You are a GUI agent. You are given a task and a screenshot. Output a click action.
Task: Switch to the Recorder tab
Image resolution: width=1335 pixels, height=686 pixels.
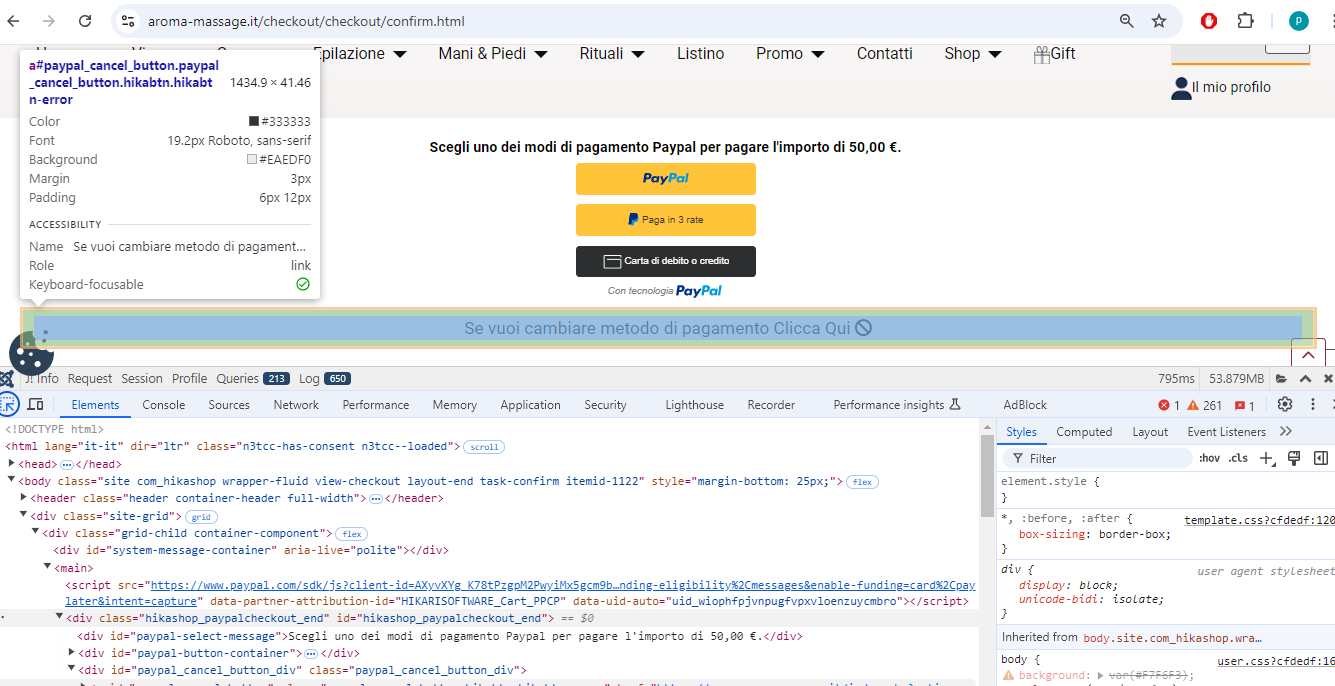pyautogui.click(x=771, y=405)
